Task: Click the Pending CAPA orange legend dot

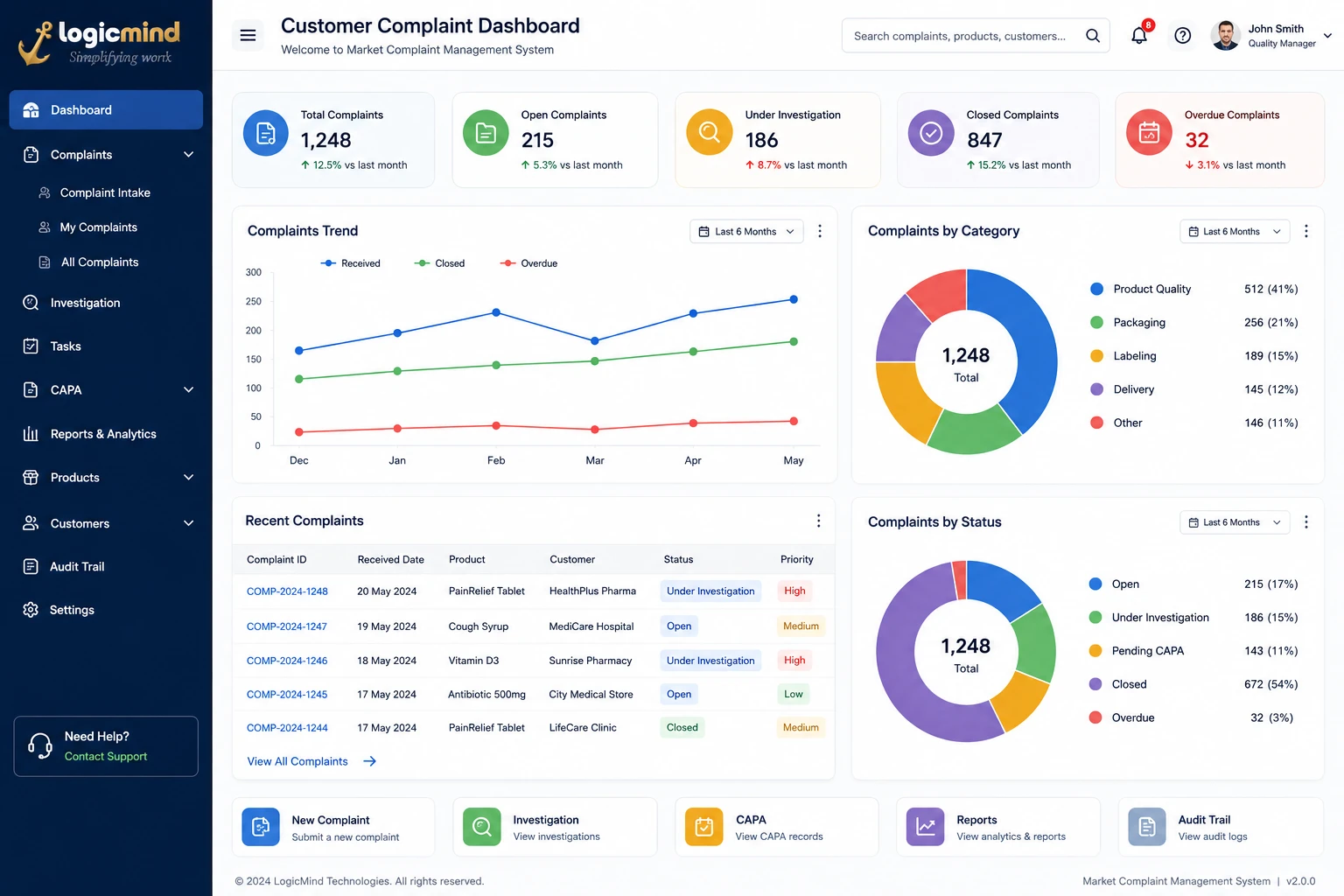Action: [1095, 651]
